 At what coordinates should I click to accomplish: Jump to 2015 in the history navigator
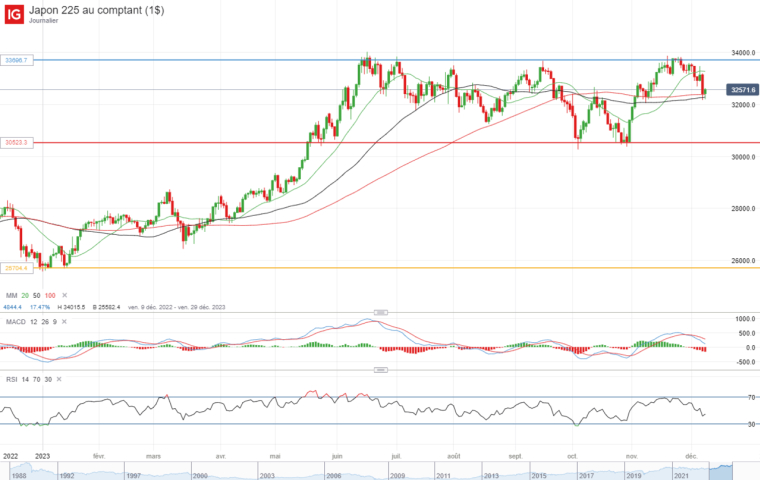tap(539, 476)
